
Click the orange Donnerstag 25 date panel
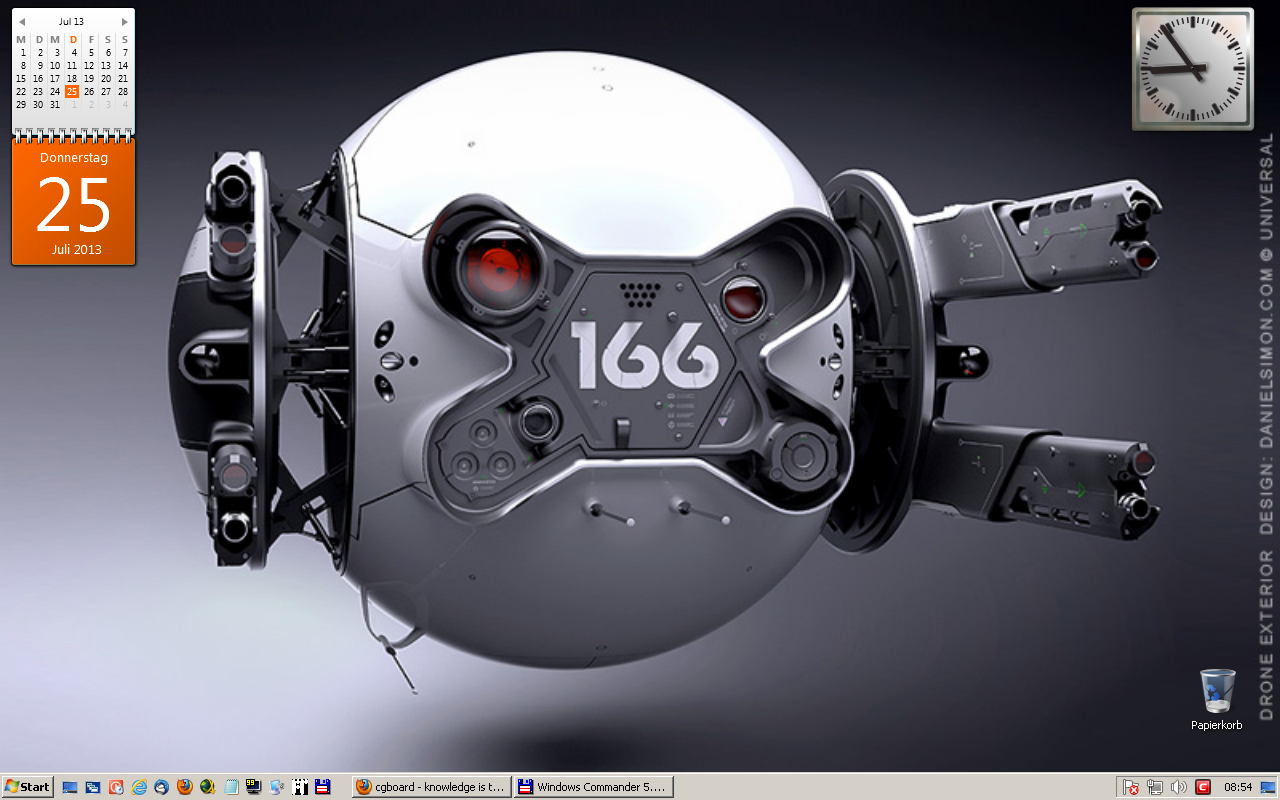coord(73,202)
